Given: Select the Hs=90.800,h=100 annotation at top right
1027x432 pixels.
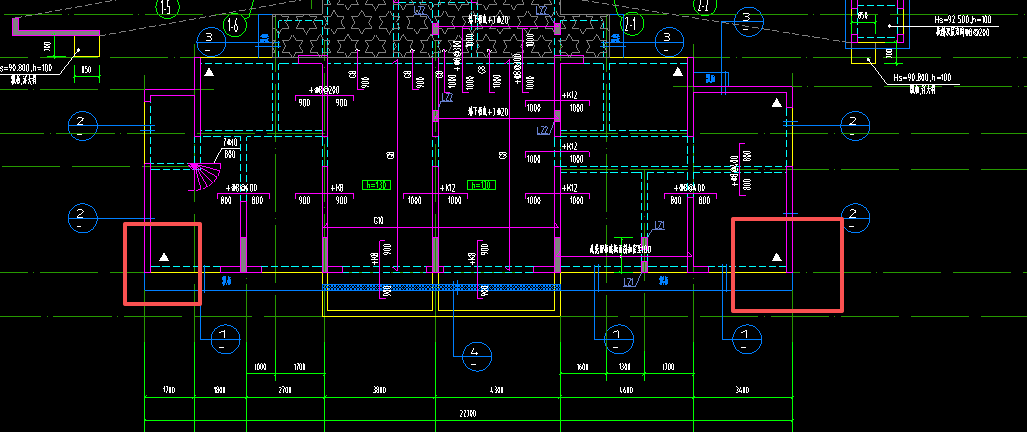Looking at the screenshot, I should click(922, 78).
